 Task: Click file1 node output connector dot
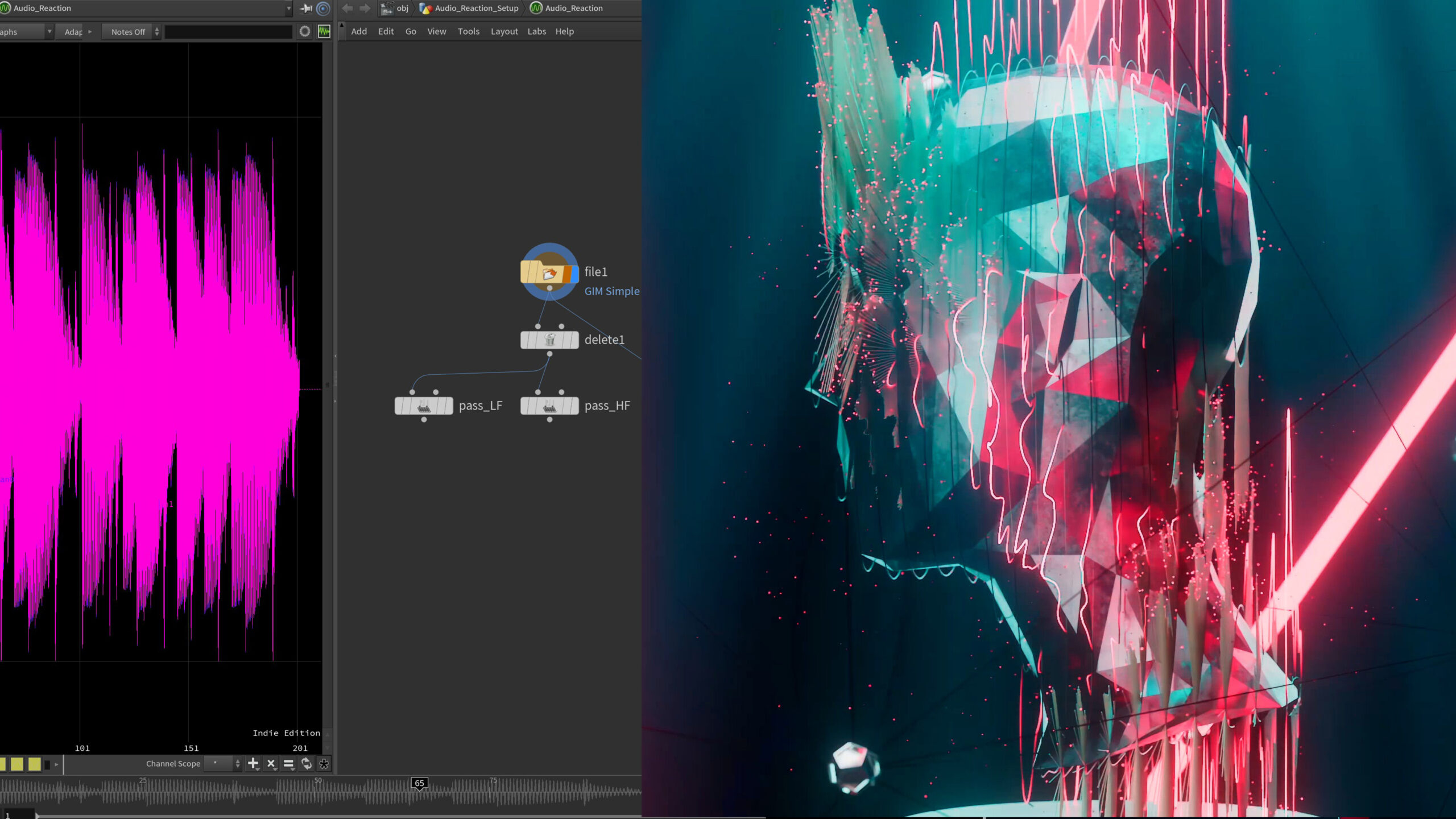click(549, 288)
